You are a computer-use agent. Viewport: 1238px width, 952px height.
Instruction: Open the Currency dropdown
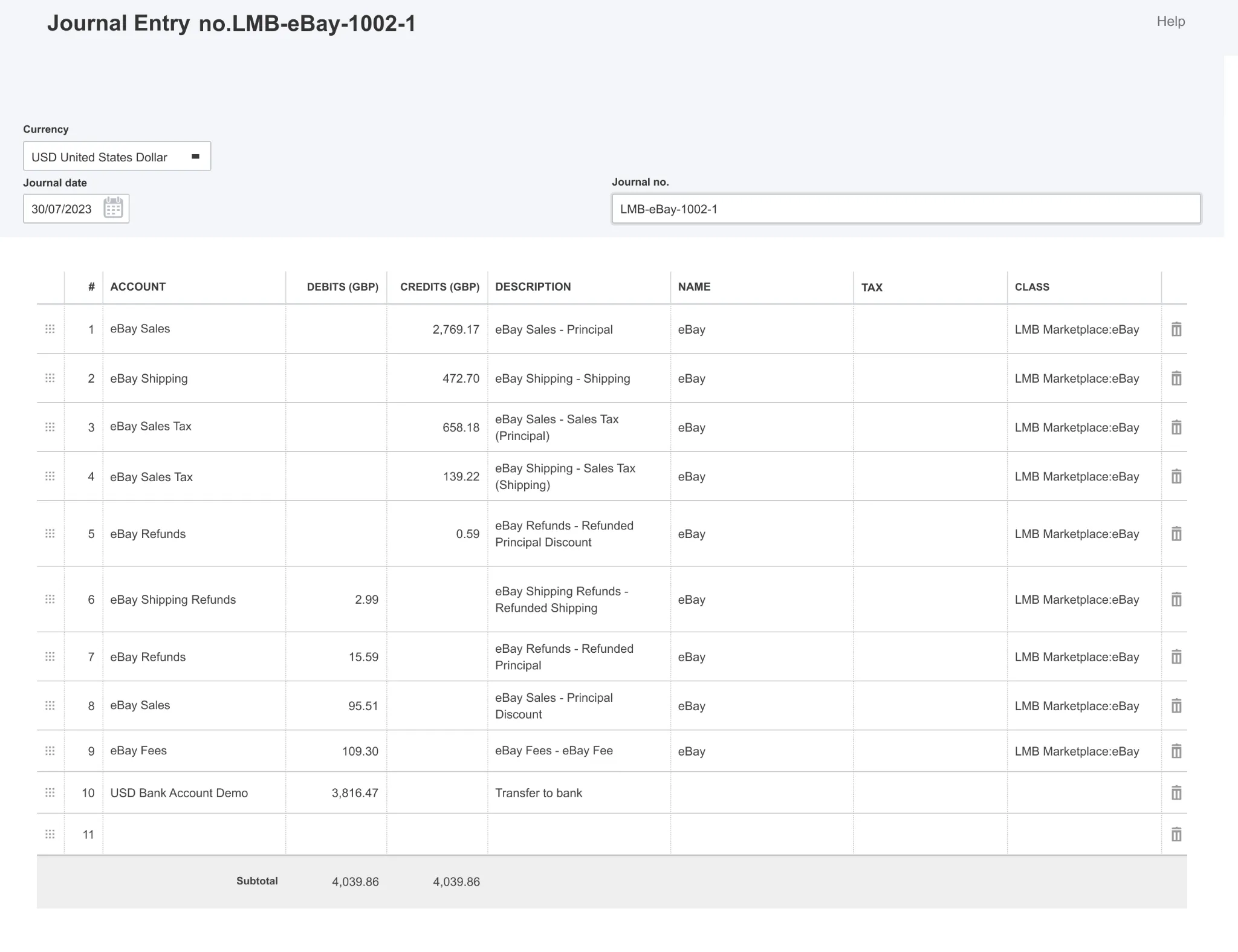(117, 157)
